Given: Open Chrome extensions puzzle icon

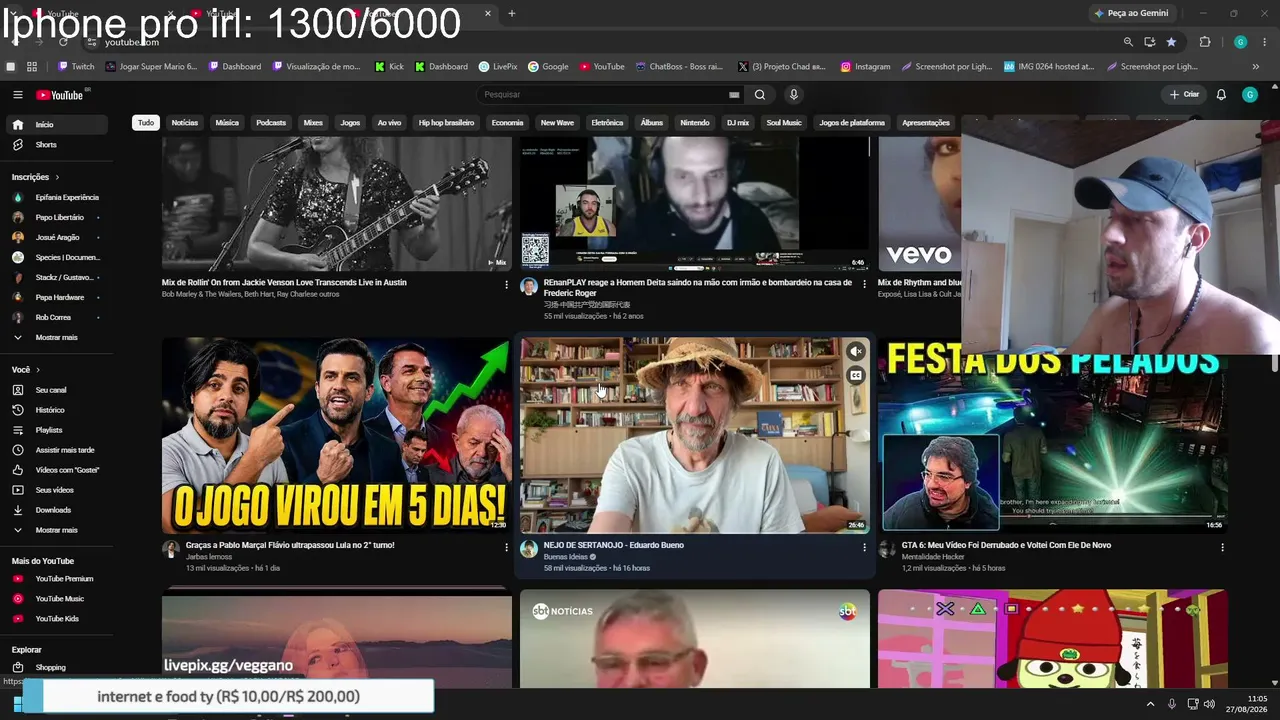Looking at the screenshot, I should pyautogui.click(x=1205, y=42).
